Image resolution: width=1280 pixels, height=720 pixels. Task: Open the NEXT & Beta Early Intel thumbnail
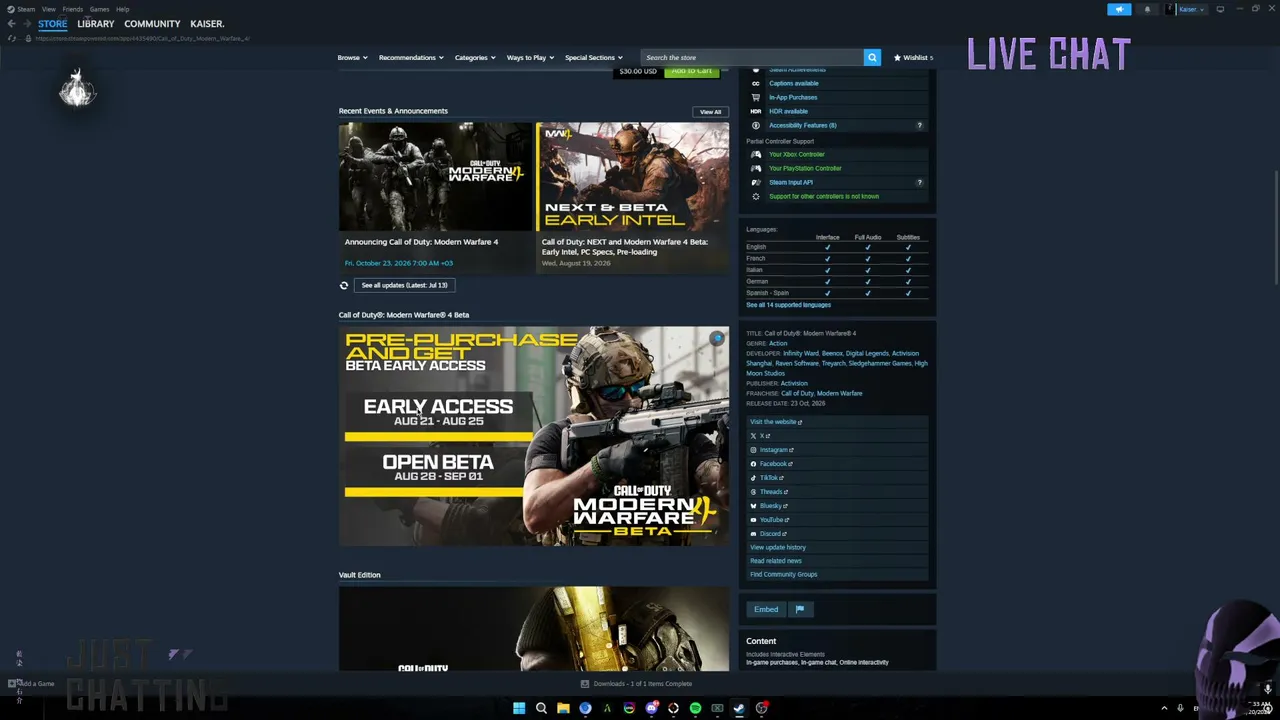632,177
